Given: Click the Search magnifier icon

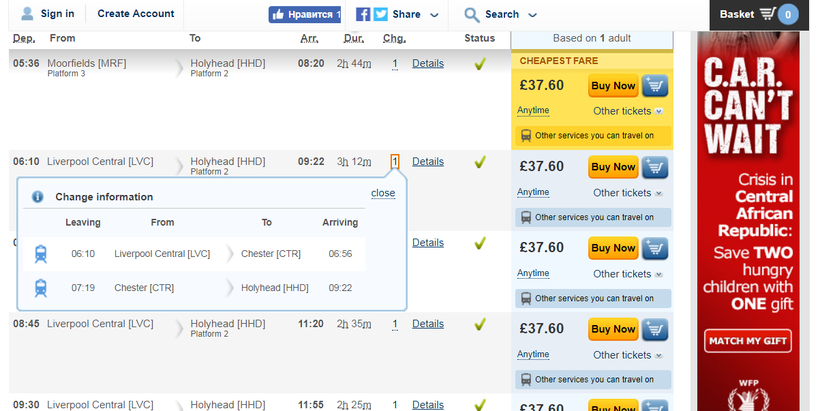Looking at the screenshot, I should coord(472,15).
